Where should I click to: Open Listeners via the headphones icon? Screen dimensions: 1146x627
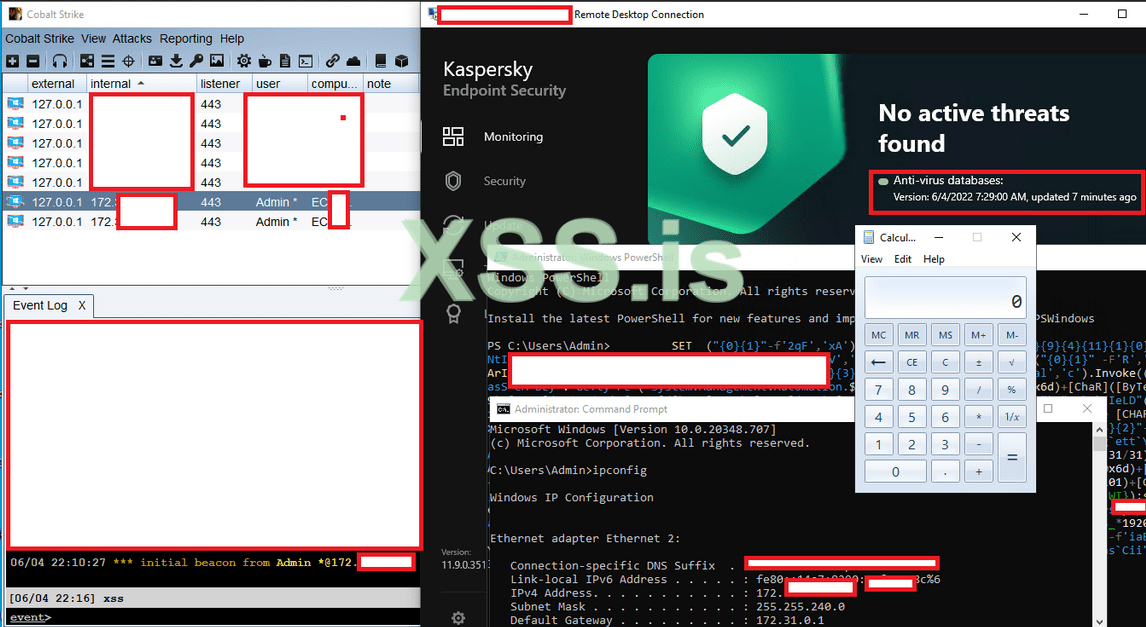(60, 61)
